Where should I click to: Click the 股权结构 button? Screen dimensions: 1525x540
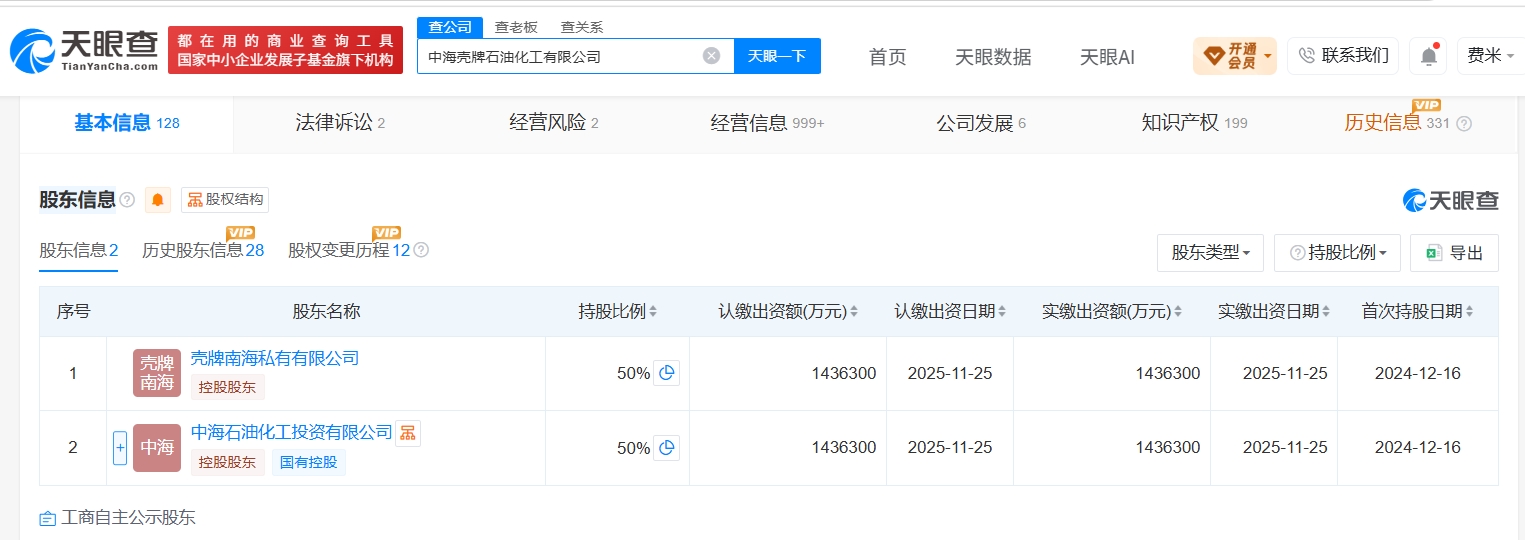[x=225, y=200]
